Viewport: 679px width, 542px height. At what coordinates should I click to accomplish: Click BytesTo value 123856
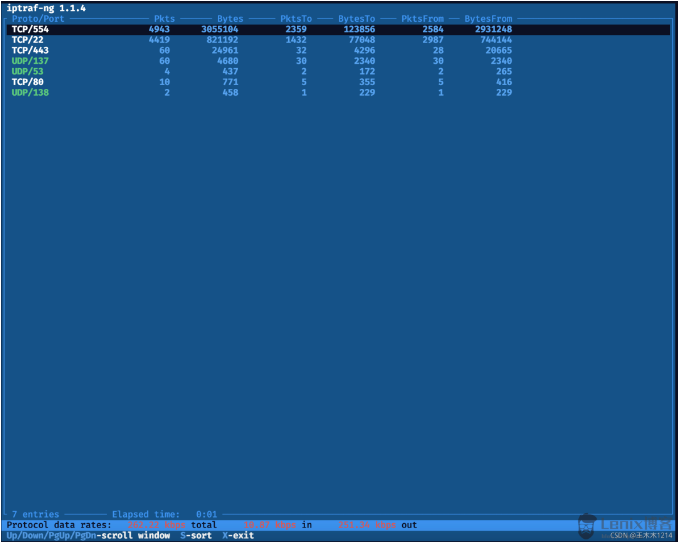pos(359,29)
